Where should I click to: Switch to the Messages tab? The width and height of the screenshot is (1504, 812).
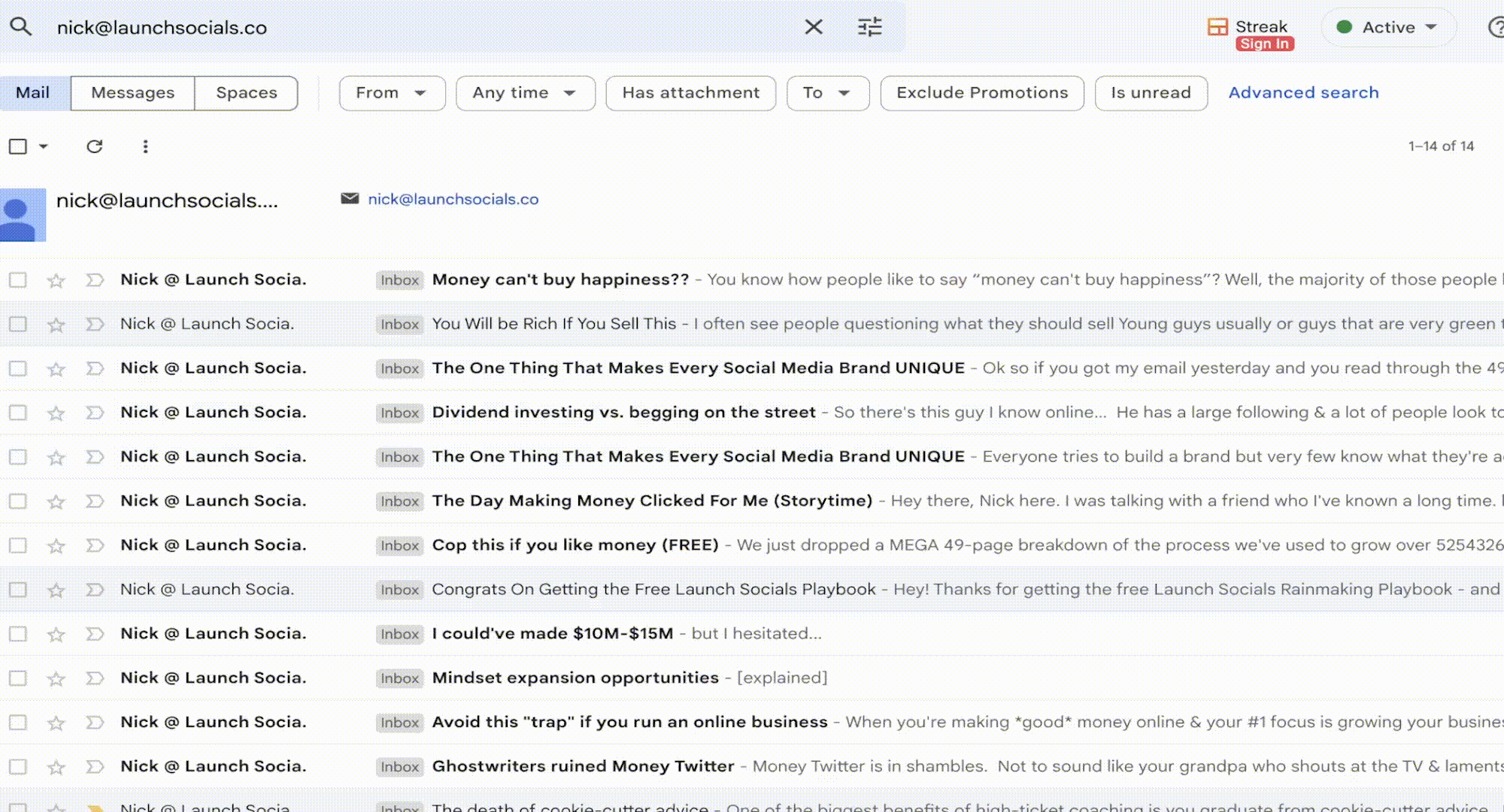point(132,93)
